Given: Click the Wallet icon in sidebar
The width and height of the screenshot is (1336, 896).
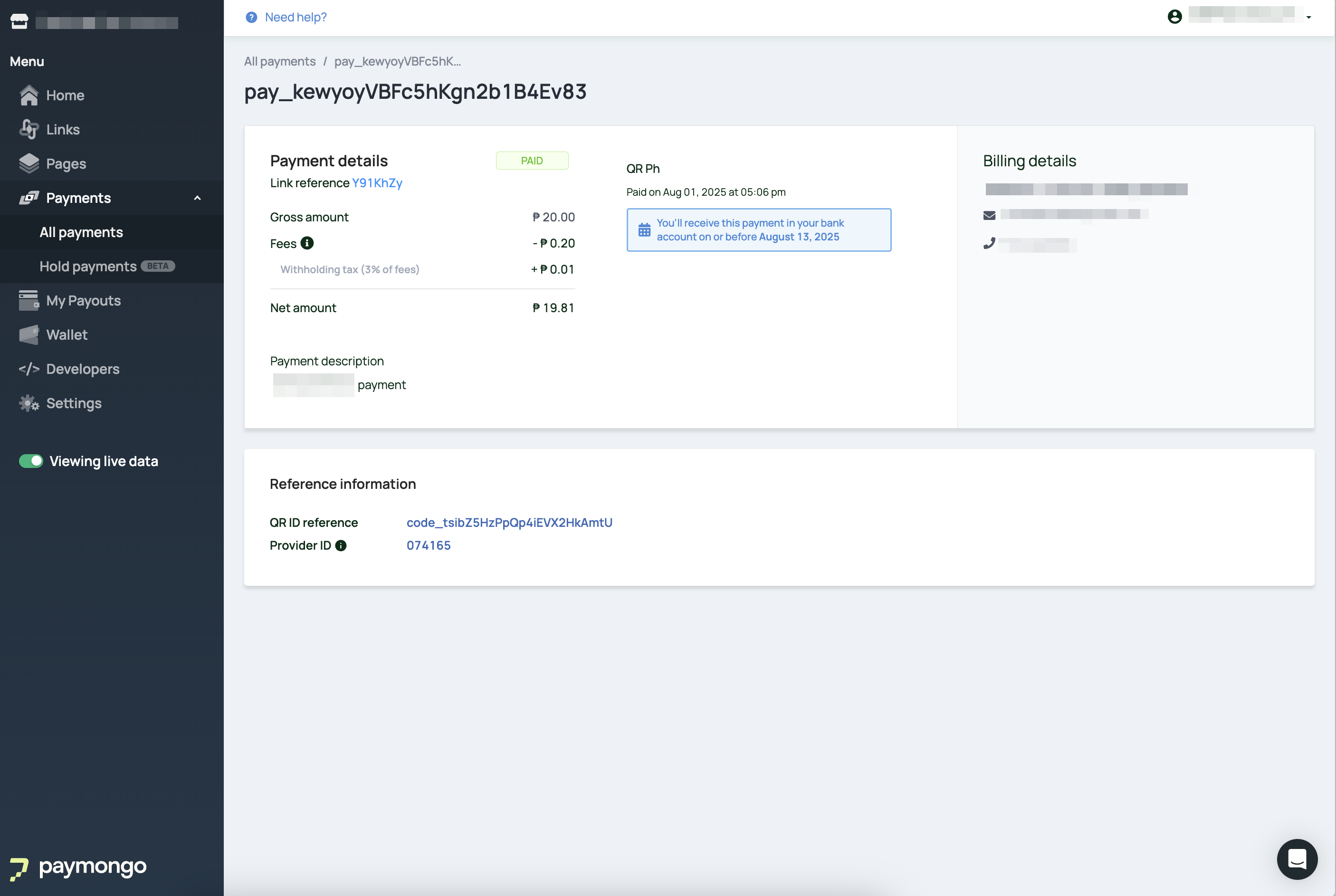Looking at the screenshot, I should pyautogui.click(x=29, y=335).
